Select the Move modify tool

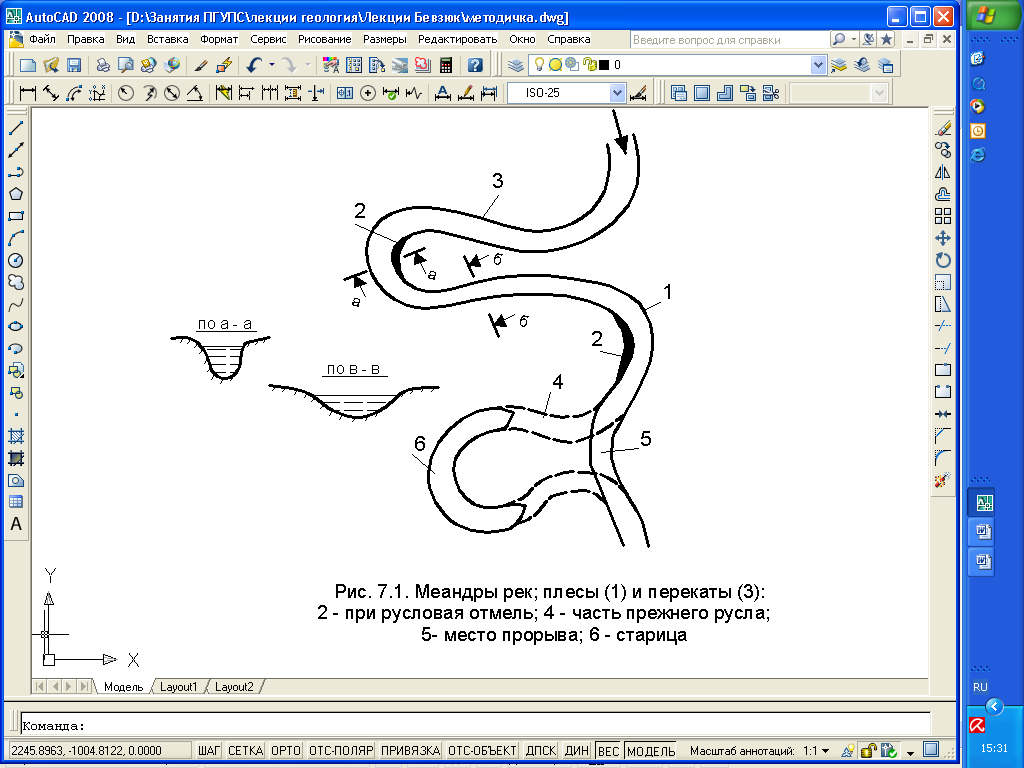coord(943,238)
